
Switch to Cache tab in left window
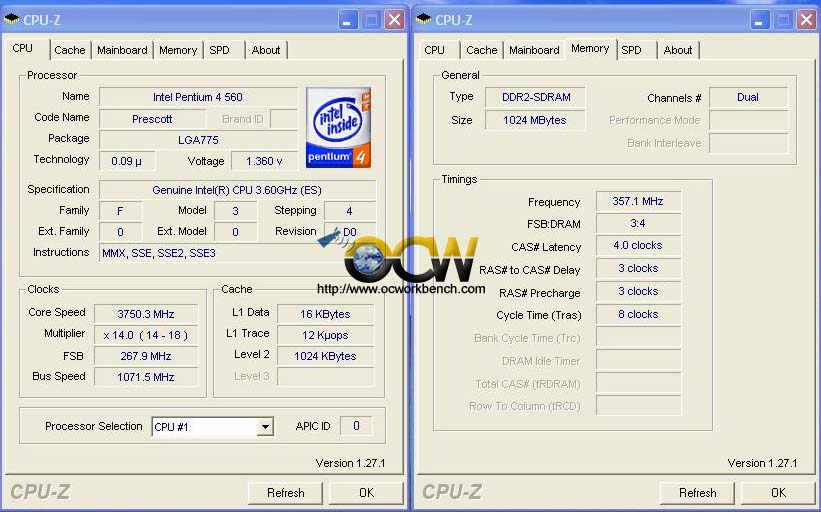70,50
